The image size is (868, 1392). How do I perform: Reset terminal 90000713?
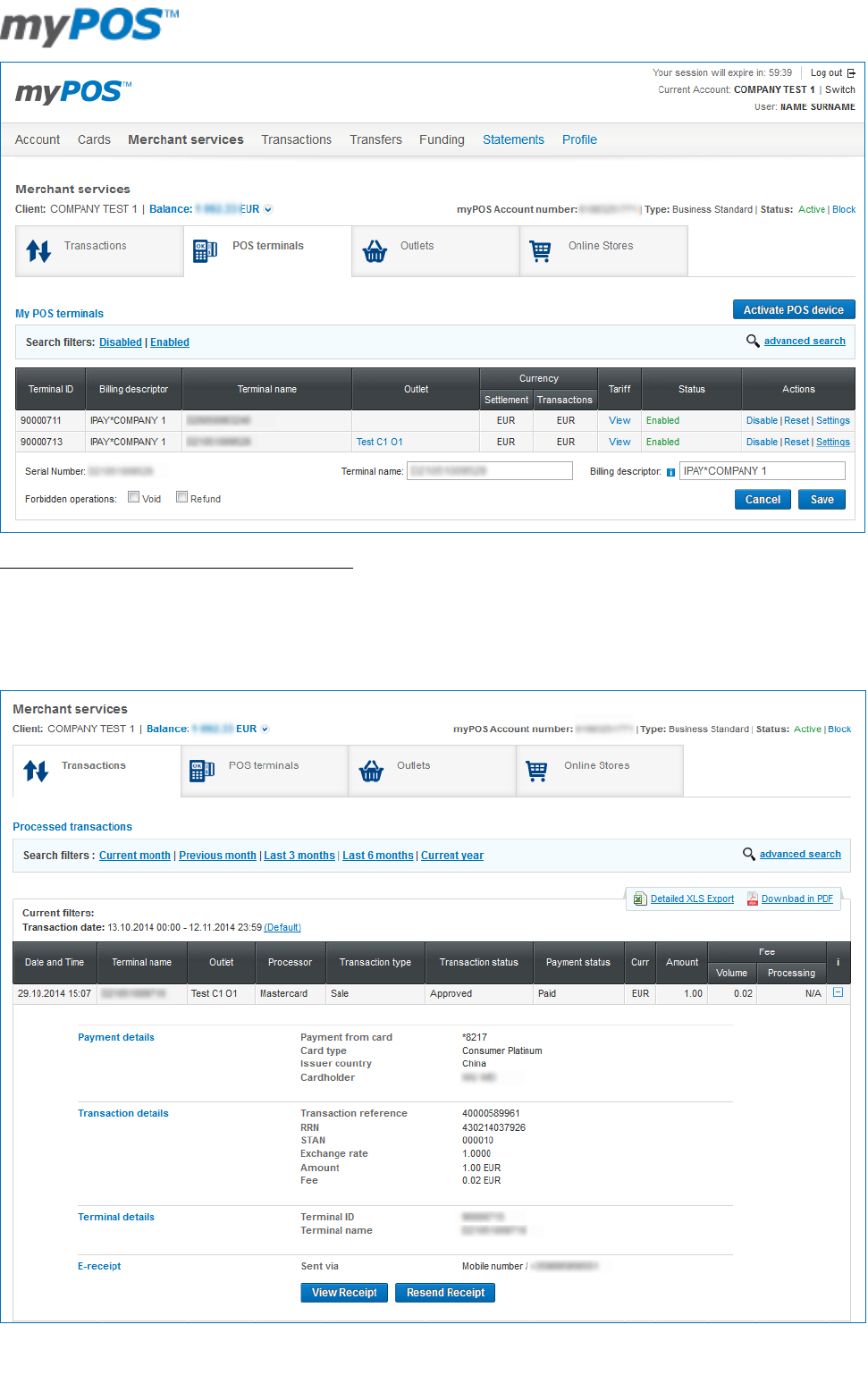(x=796, y=442)
